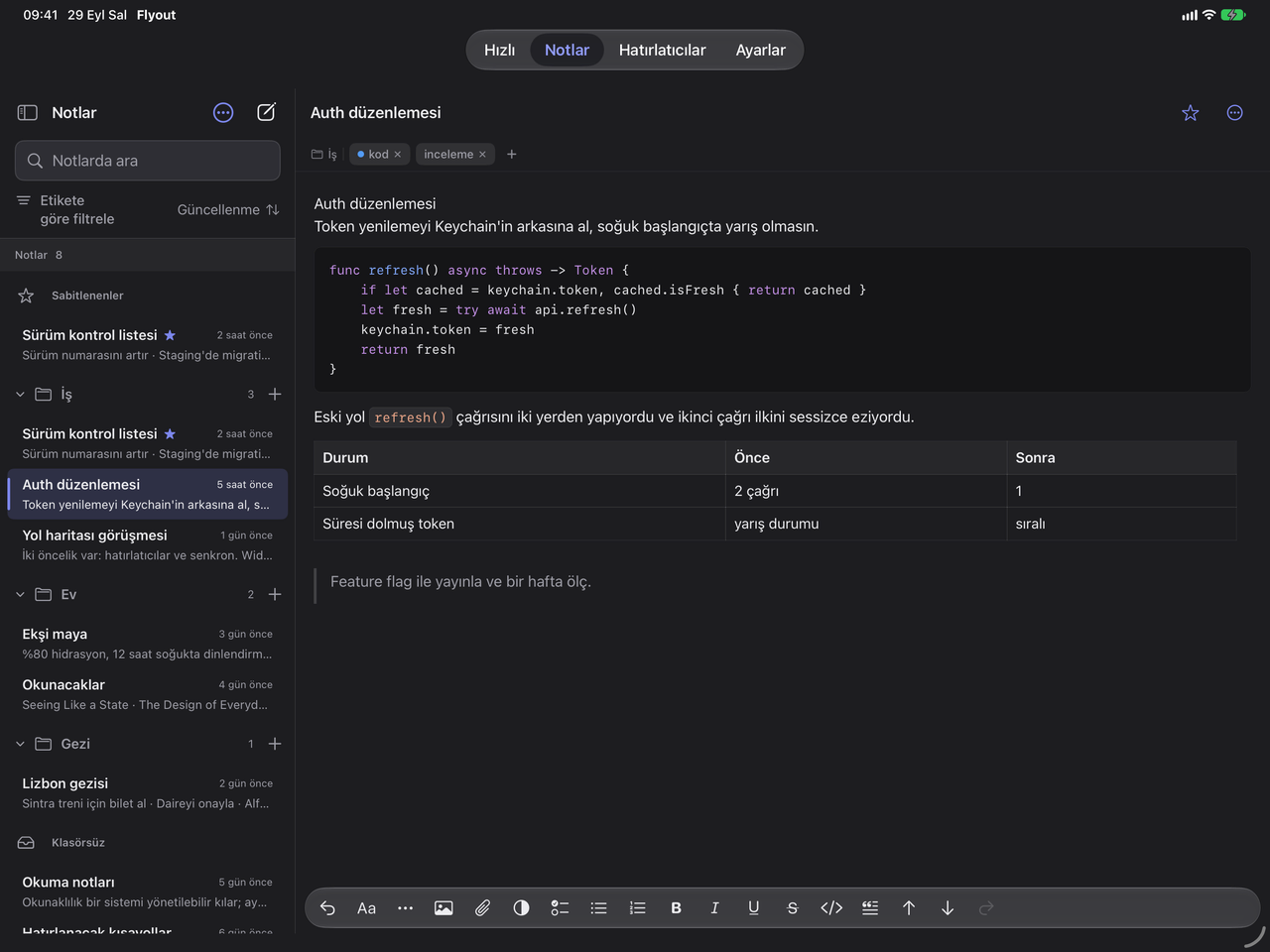Image resolution: width=1270 pixels, height=952 pixels.
Task: Click the Notlarda ara search field
Action: 148,161
